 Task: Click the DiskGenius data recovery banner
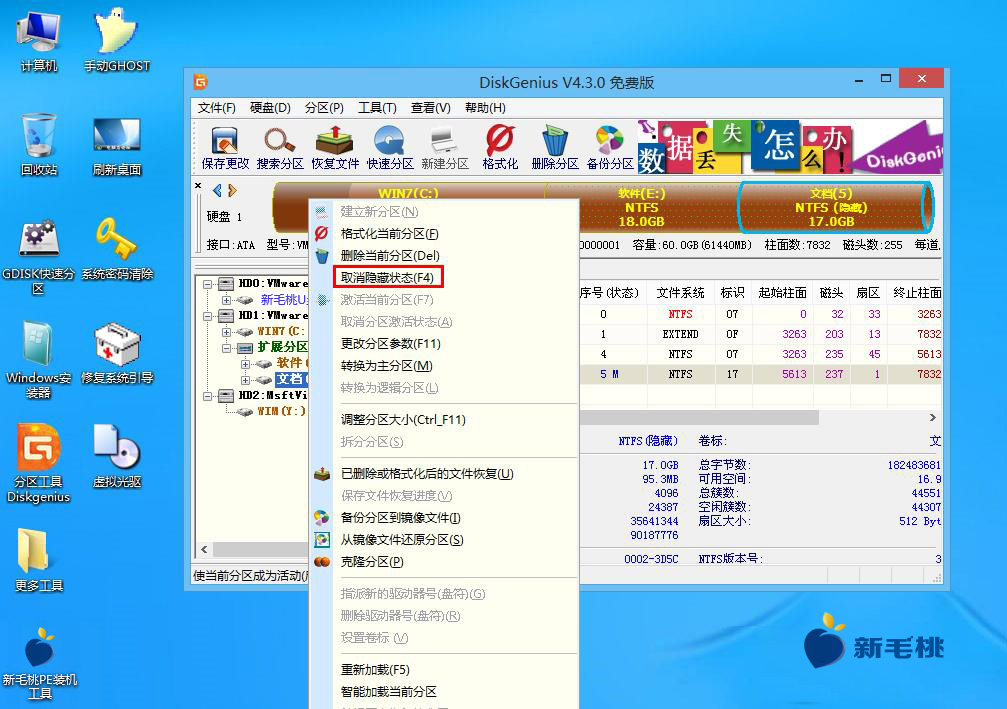coord(789,147)
